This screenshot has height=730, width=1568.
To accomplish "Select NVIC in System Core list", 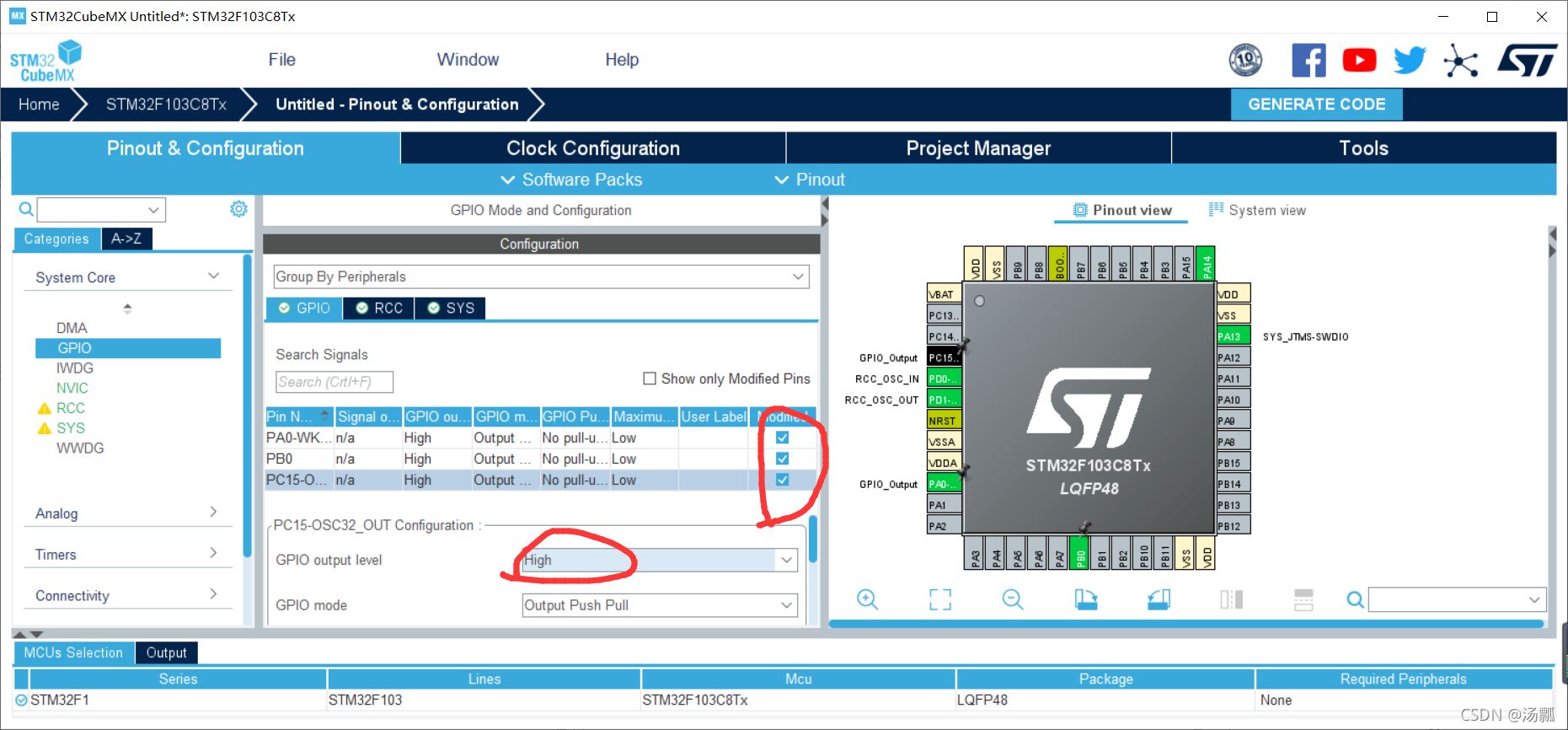I will tap(72, 388).
